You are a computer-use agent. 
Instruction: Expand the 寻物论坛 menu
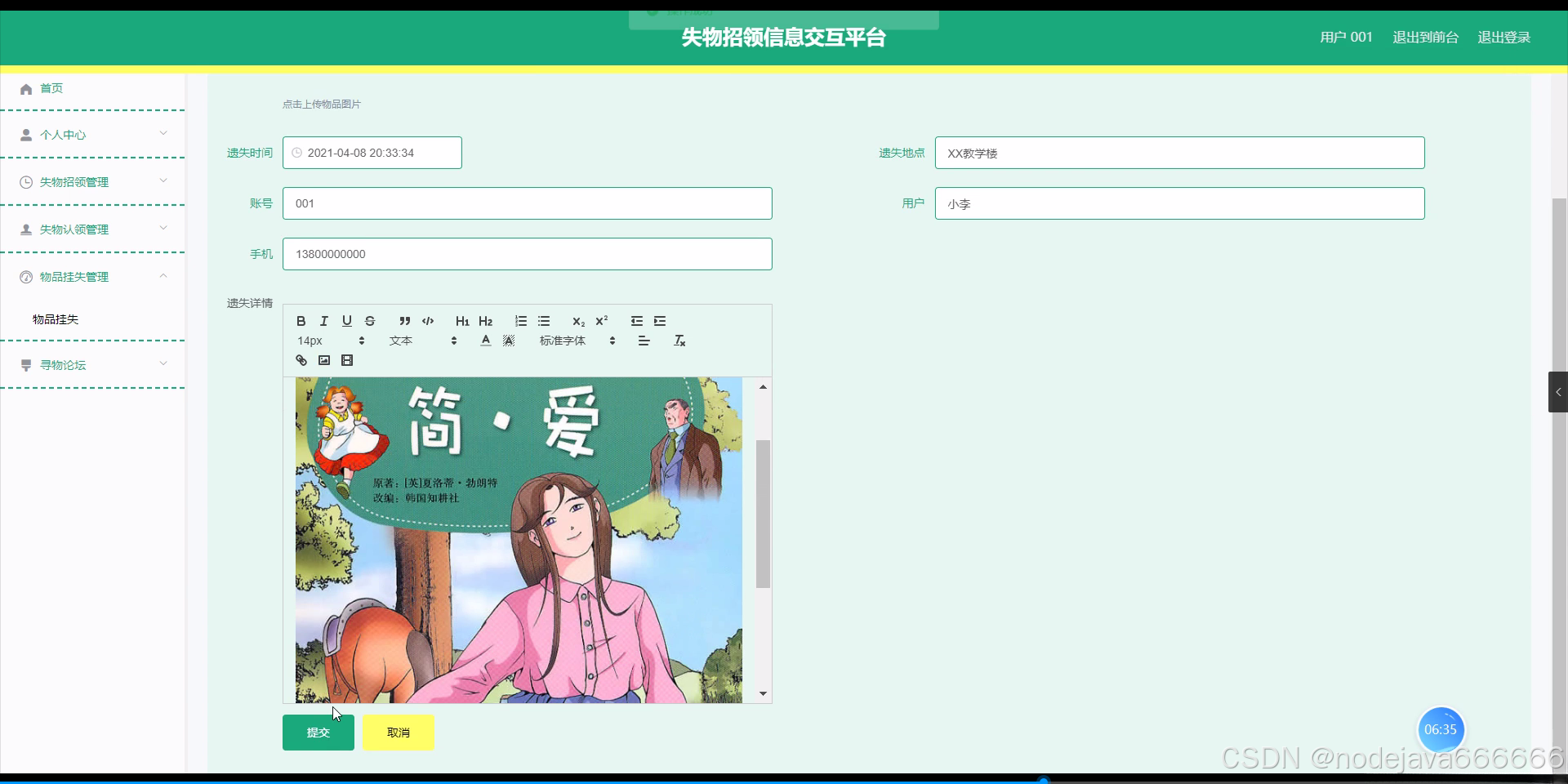click(x=93, y=365)
